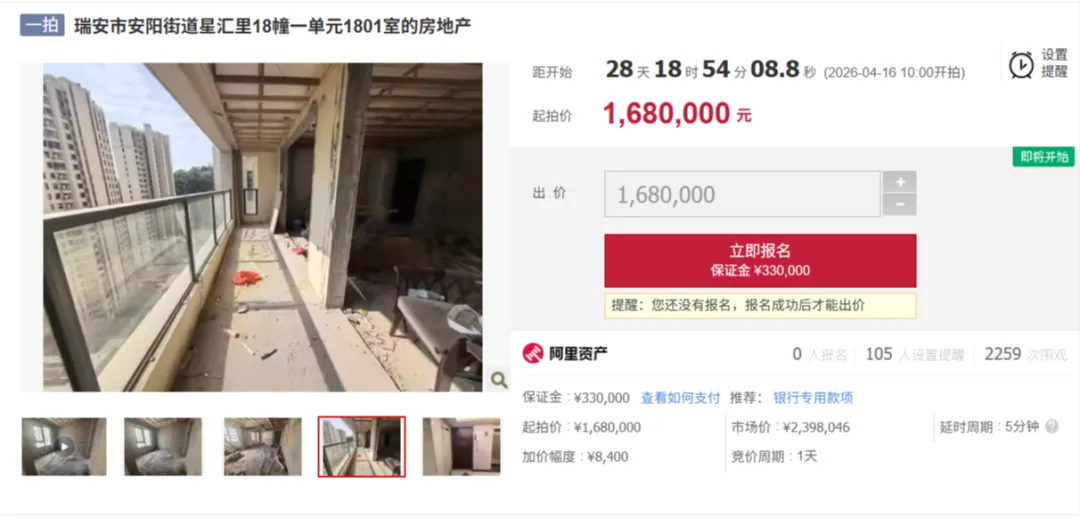1080x519 pixels.
Task: Click the magnifier zoom icon on photo
Action: pyautogui.click(x=499, y=379)
